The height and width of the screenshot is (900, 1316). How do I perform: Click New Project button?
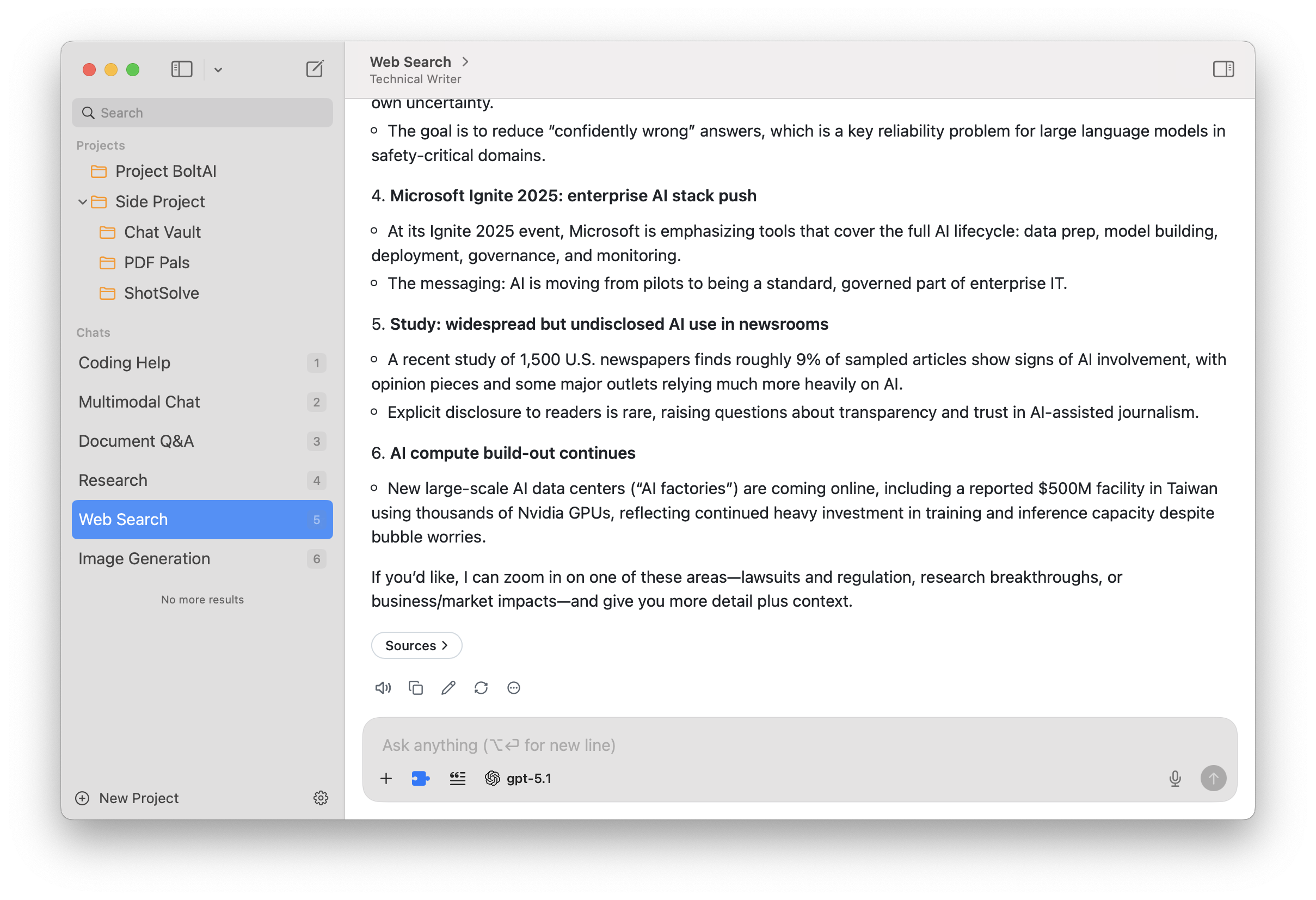click(x=127, y=798)
